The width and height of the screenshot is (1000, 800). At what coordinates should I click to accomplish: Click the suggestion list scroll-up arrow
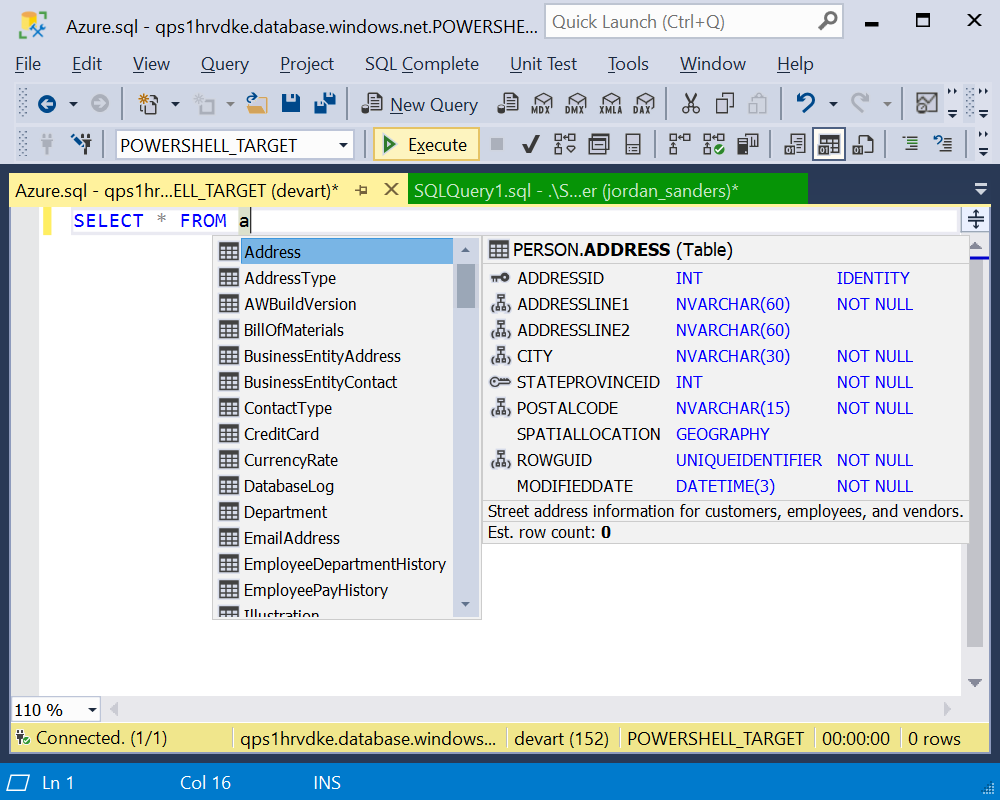click(466, 250)
